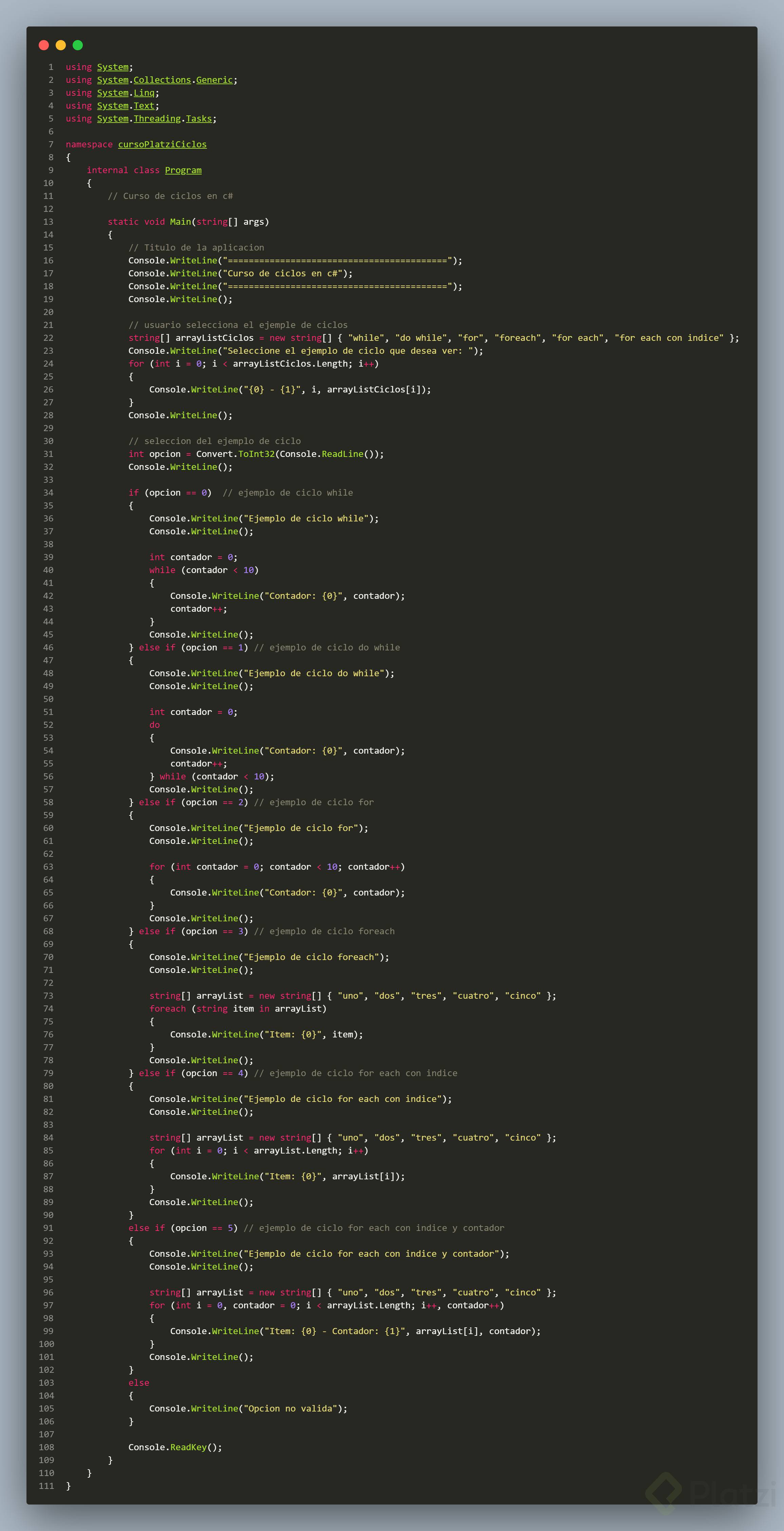Open the Linq link on line 3
The height and width of the screenshot is (1531, 784).
click(144, 93)
